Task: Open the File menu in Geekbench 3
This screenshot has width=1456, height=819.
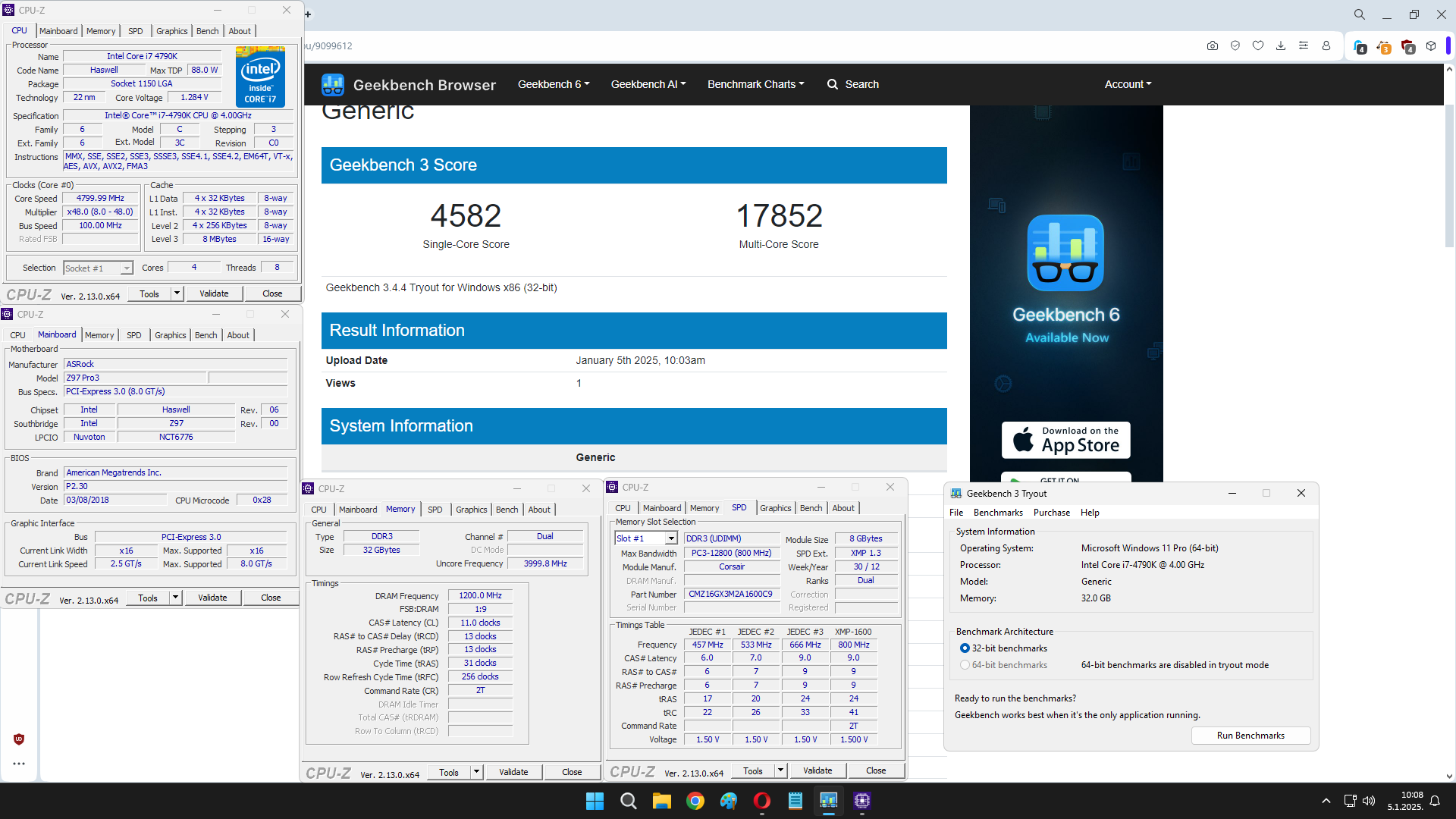Action: pos(956,513)
